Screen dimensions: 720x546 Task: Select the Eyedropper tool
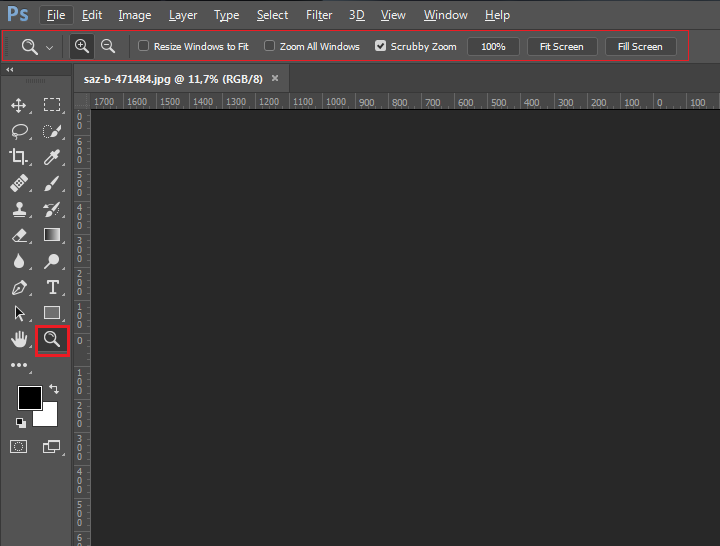(x=52, y=157)
